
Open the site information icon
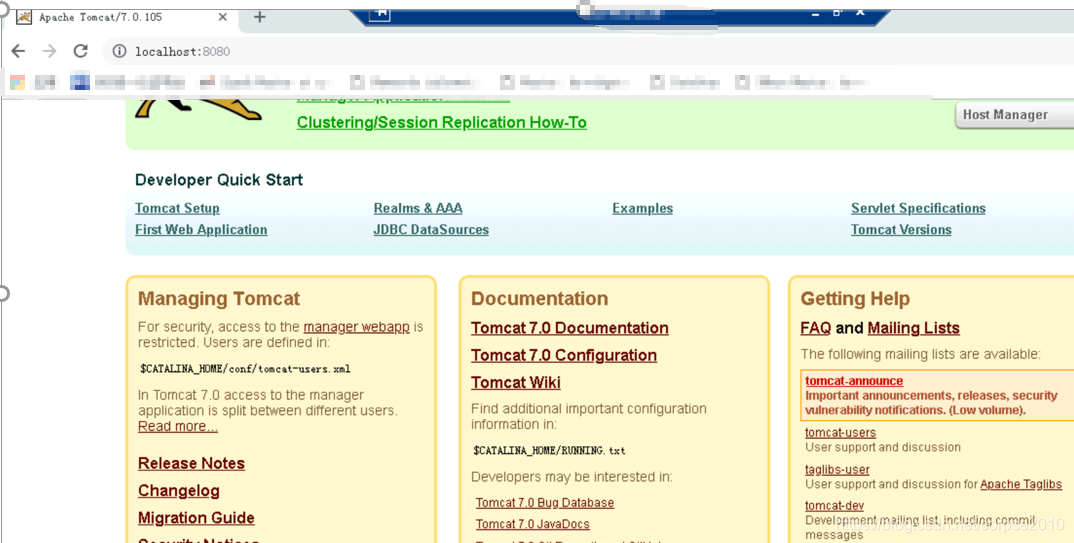119,51
